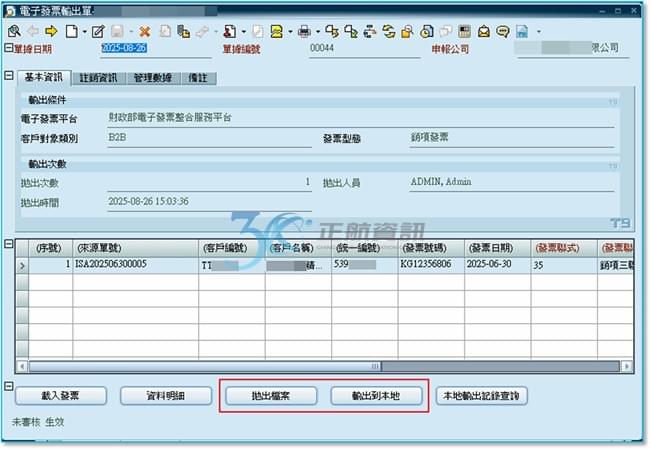Click the yellow hourglass-shaped toolbar icon

coord(276,31)
